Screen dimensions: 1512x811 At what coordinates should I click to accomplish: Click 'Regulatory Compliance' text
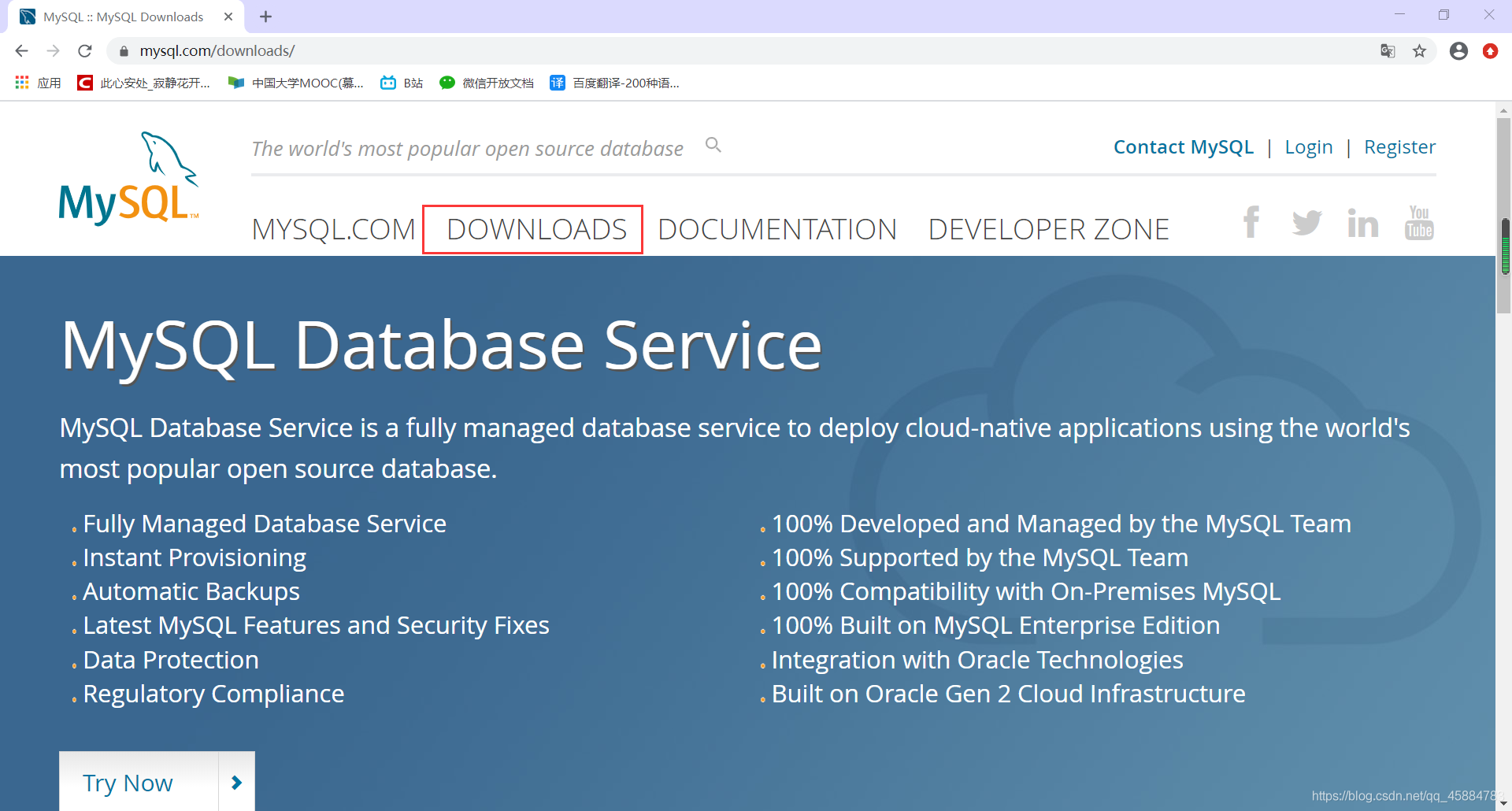213,694
